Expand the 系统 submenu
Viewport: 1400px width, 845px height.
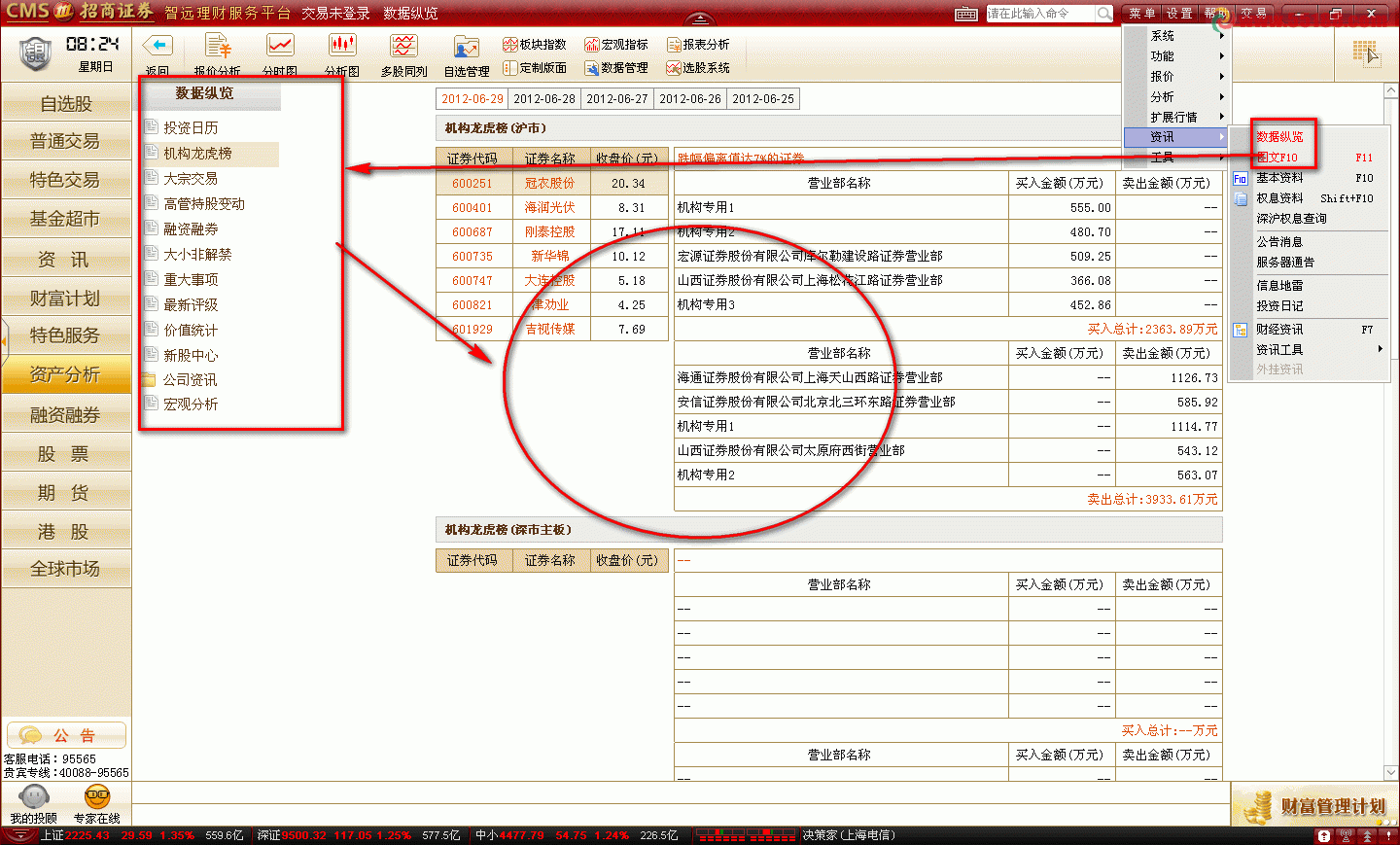pyautogui.click(x=1176, y=36)
